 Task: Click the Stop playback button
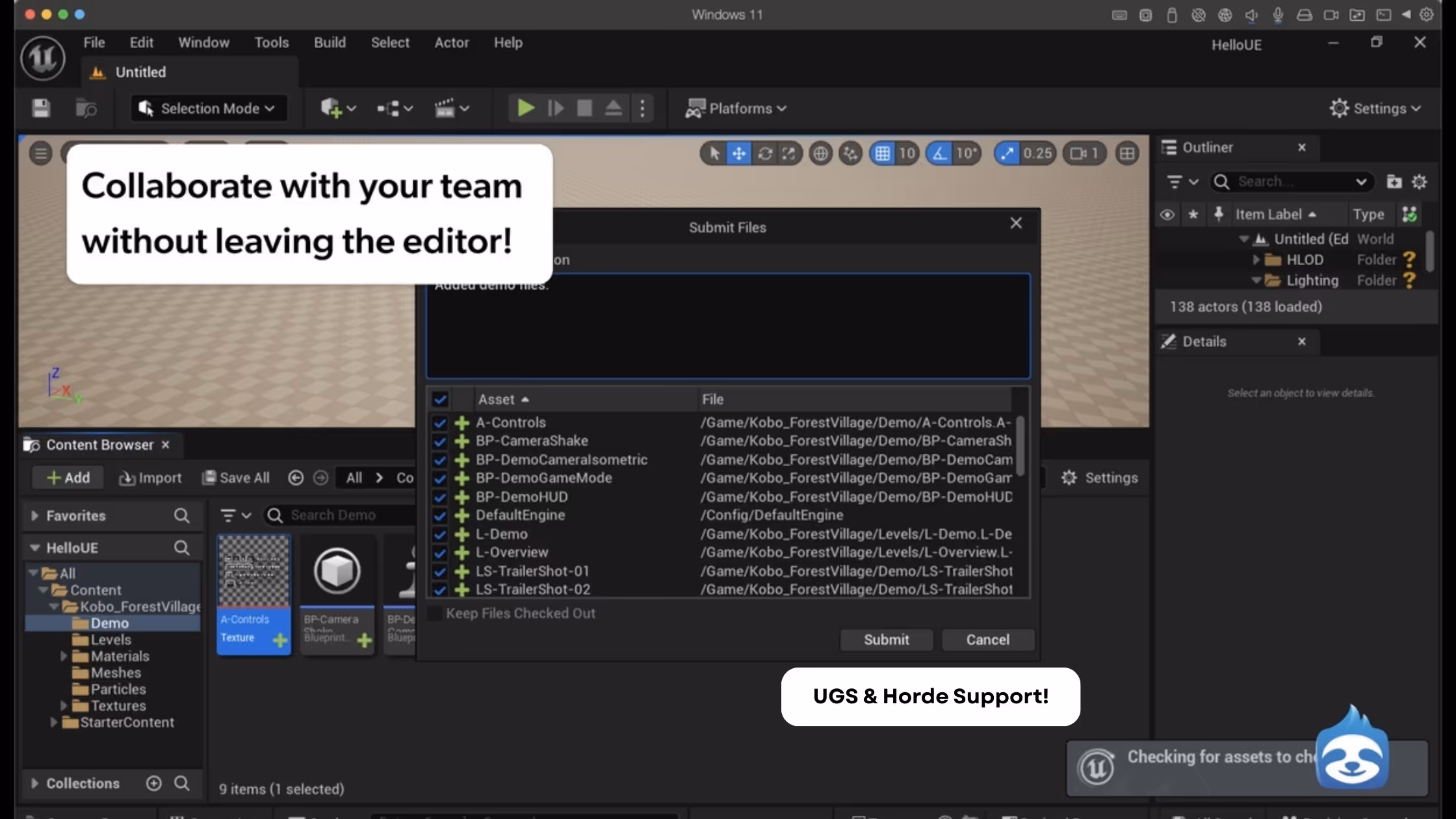tap(584, 108)
